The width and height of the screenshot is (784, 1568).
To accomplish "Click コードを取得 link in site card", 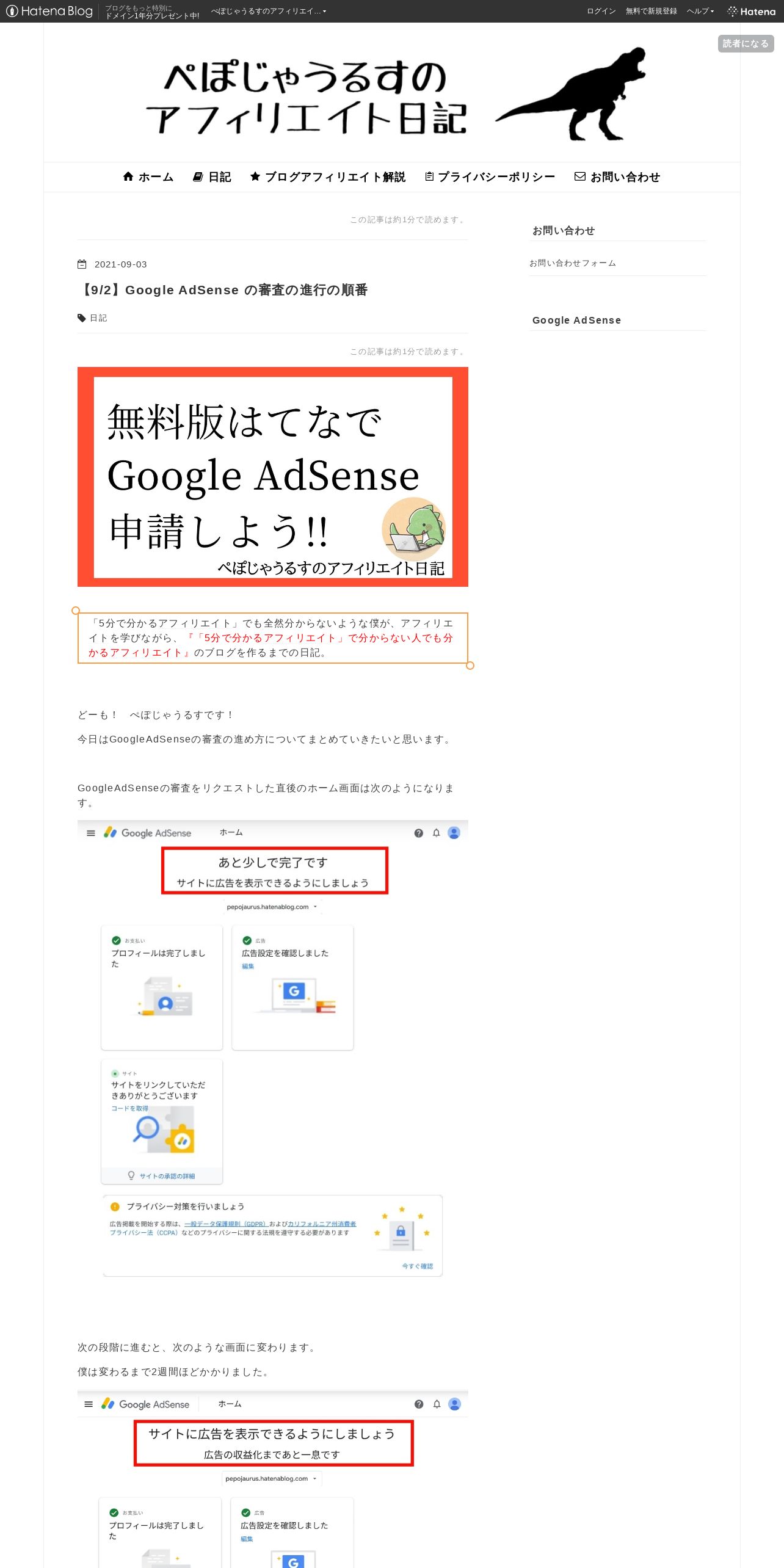I will pos(129,1108).
